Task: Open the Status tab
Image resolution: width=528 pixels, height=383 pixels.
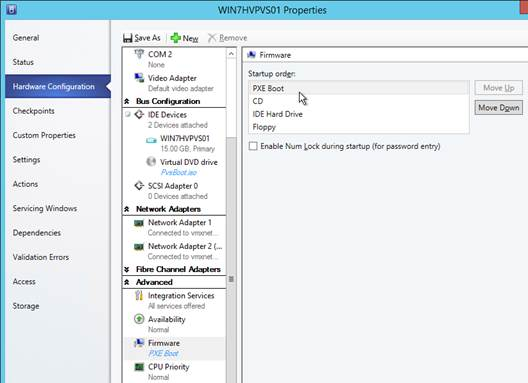Action: (x=23, y=62)
